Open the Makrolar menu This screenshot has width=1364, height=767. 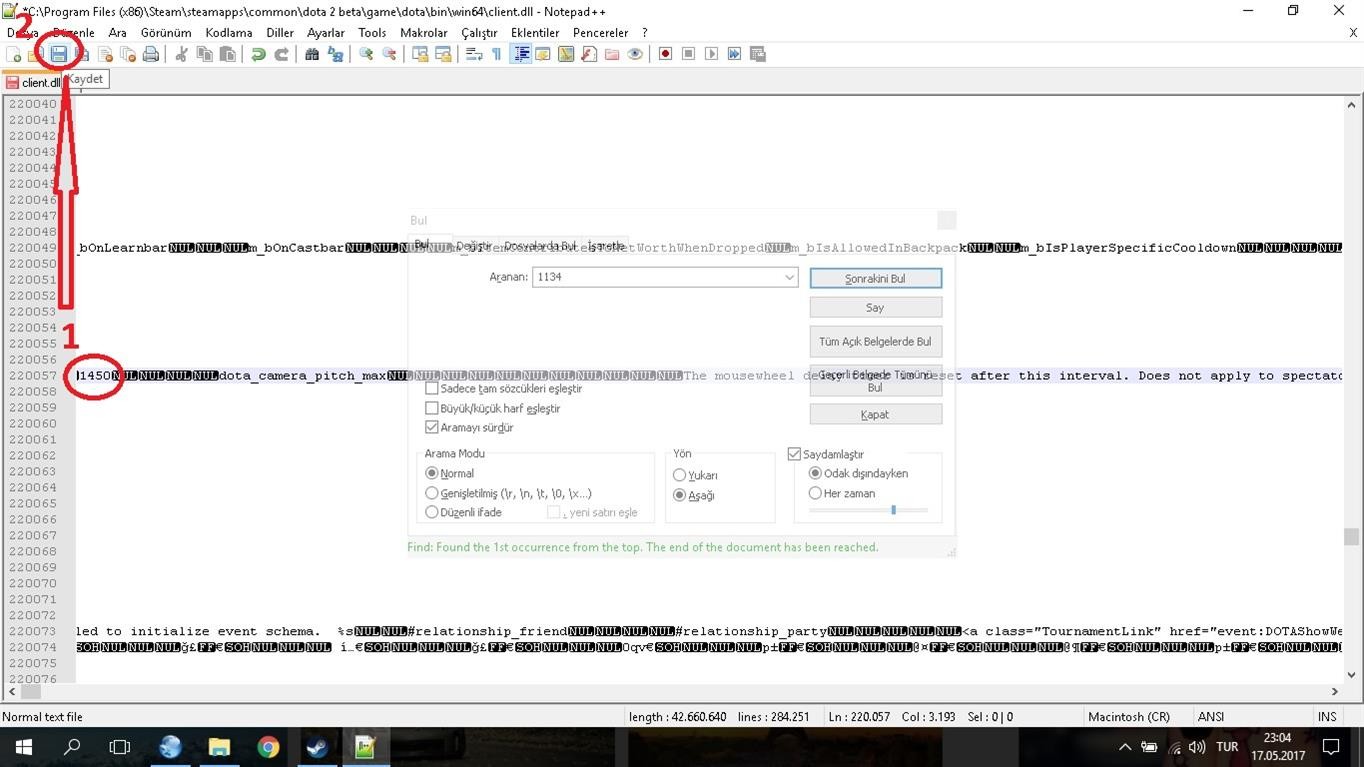tap(424, 32)
